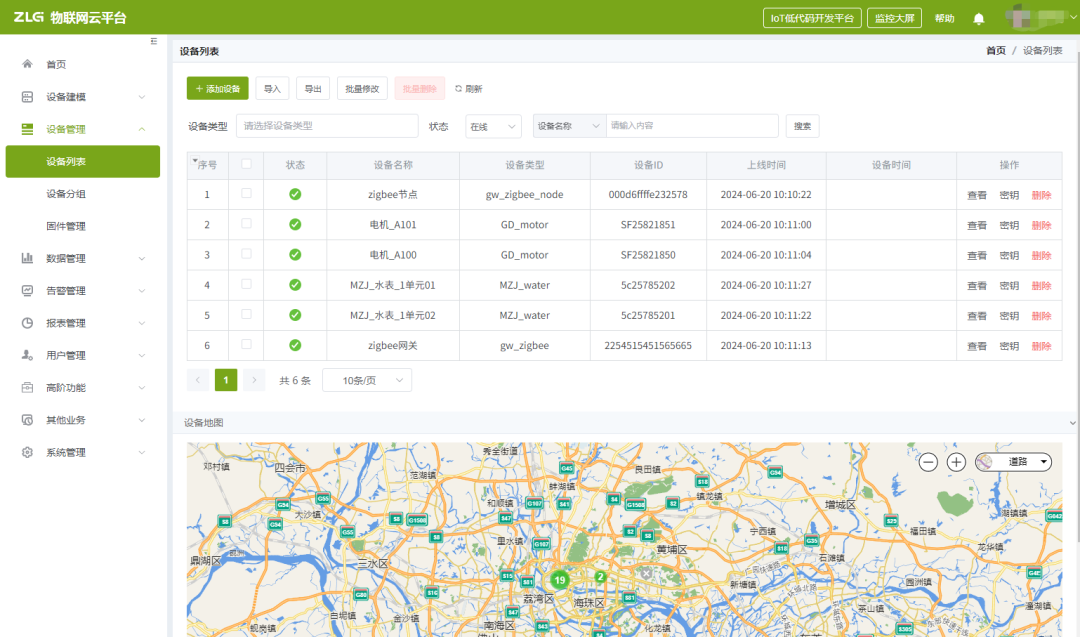1080x637 pixels.
Task: Click the home icon next to 首页
Action: 28,64
